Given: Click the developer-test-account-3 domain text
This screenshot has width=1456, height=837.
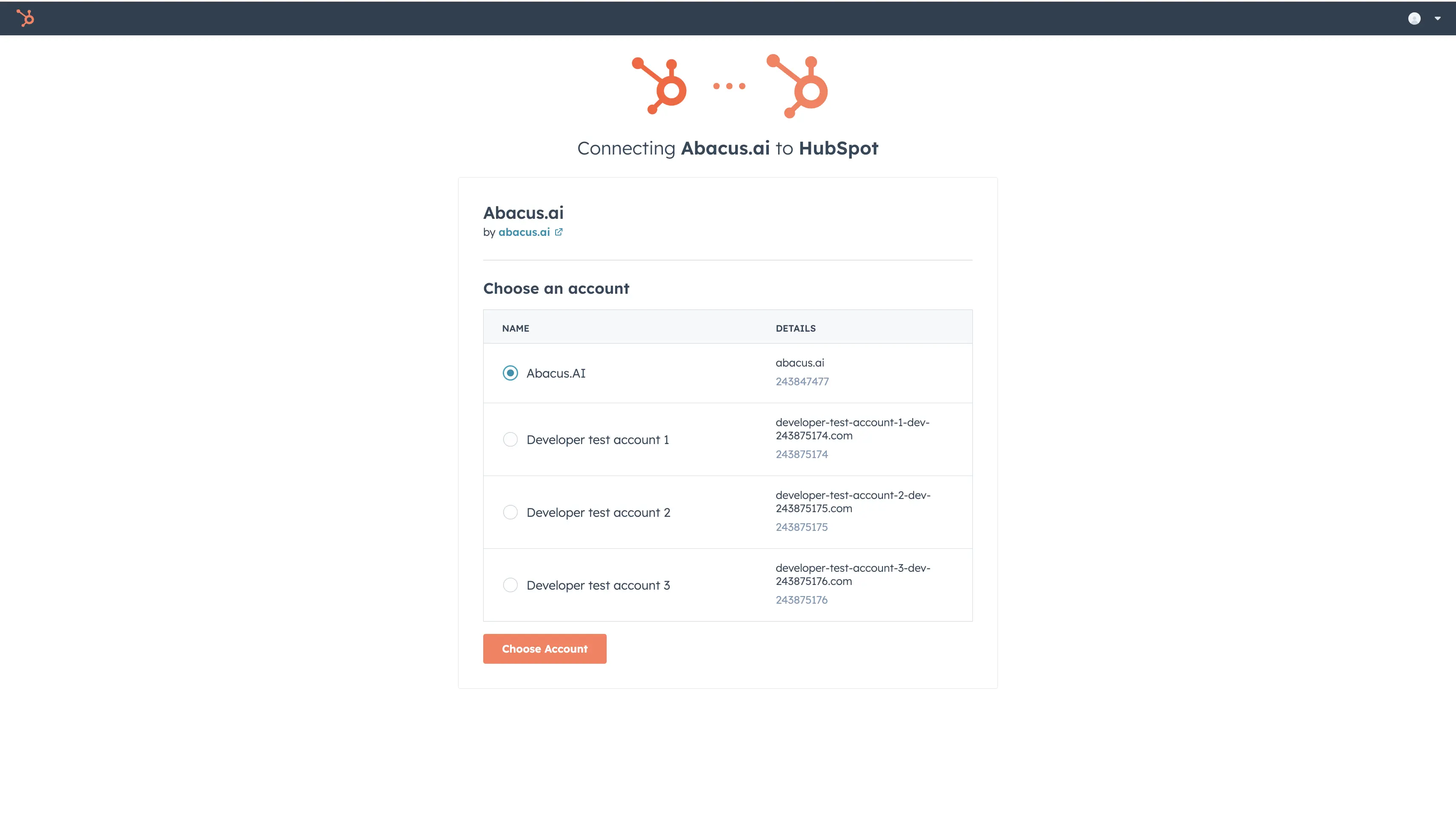Looking at the screenshot, I should (x=852, y=574).
